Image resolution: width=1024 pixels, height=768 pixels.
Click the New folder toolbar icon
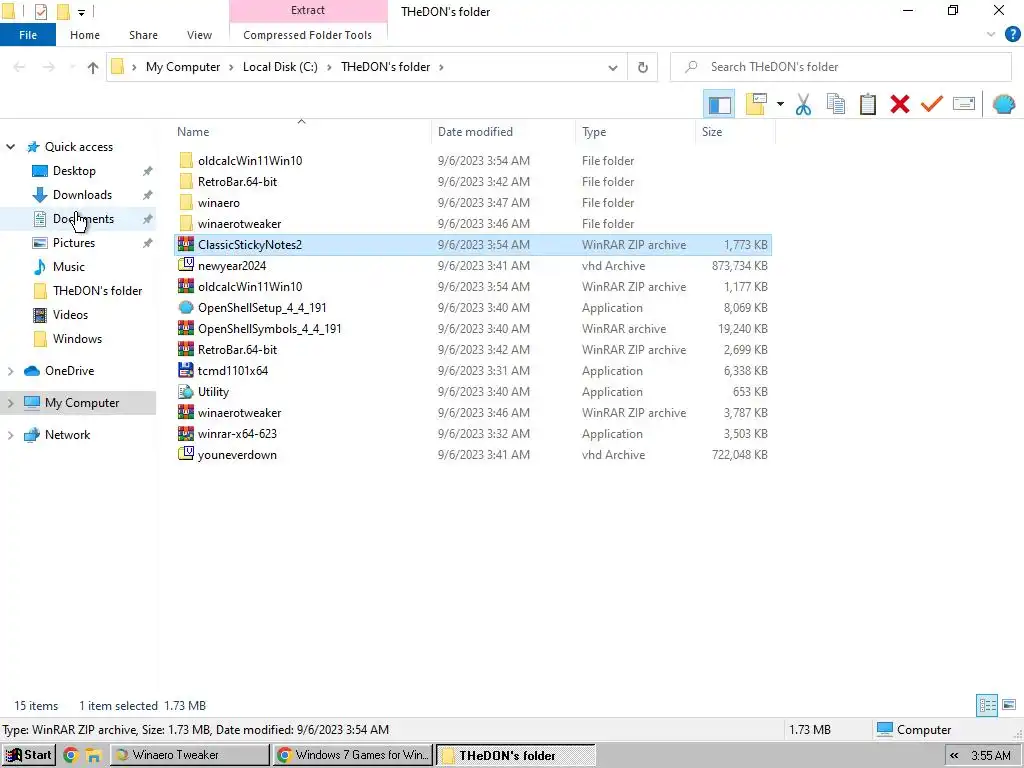click(x=756, y=104)
